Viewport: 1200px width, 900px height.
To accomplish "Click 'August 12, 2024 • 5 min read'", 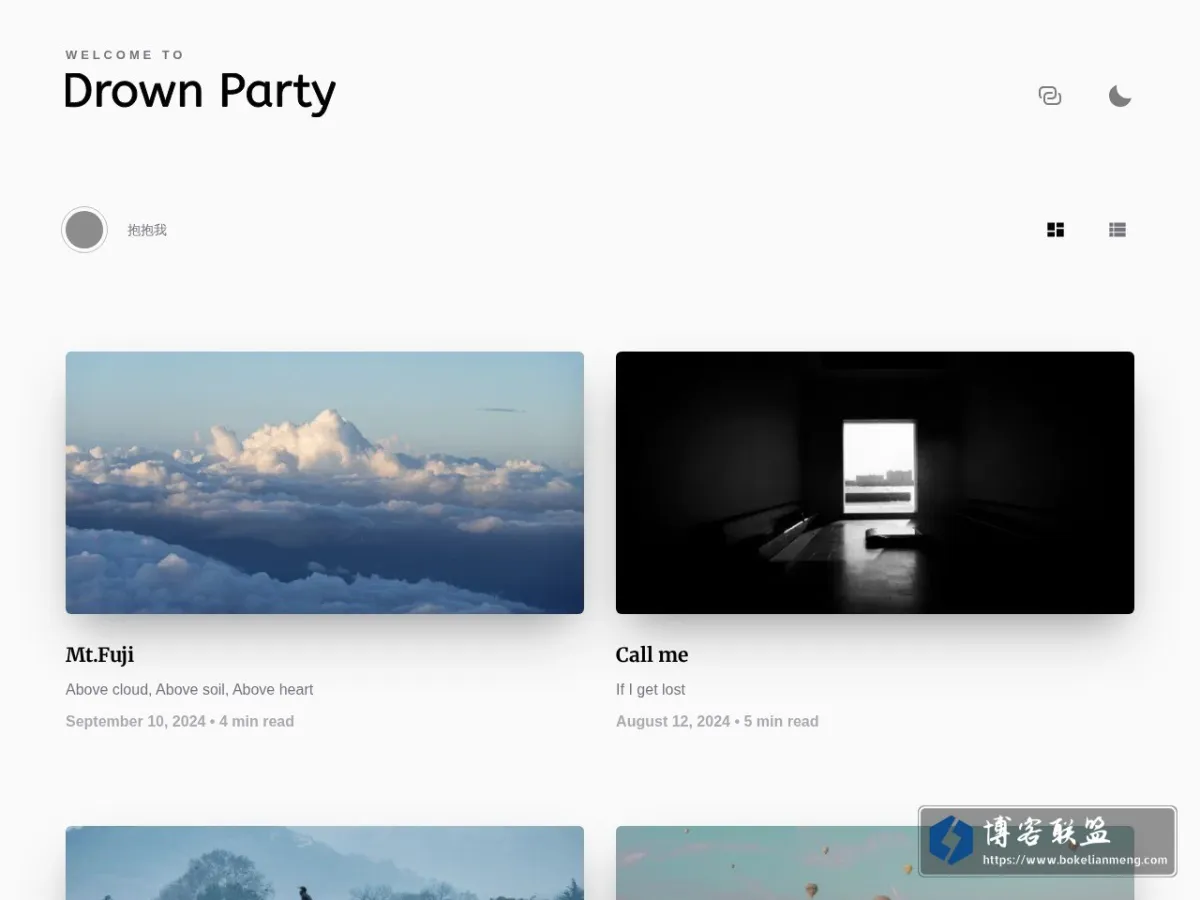I will click(717, 721).
